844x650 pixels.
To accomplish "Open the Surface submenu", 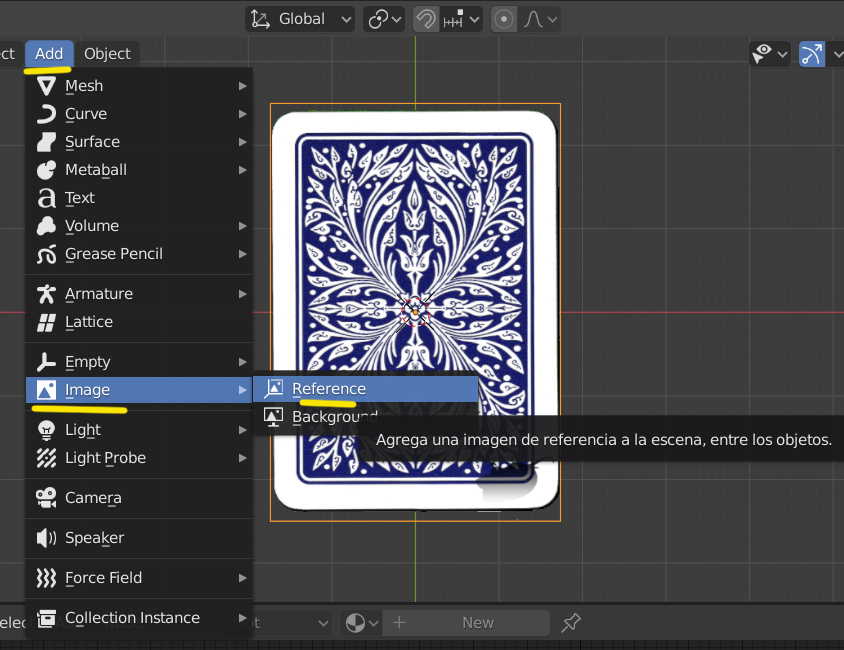I will point(139,142).
